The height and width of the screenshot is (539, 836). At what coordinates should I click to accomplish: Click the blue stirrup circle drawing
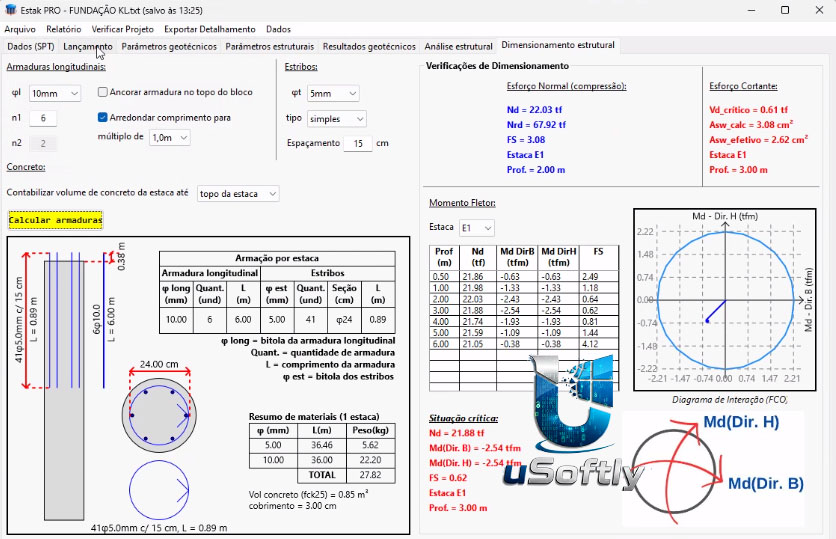point(159,490)
